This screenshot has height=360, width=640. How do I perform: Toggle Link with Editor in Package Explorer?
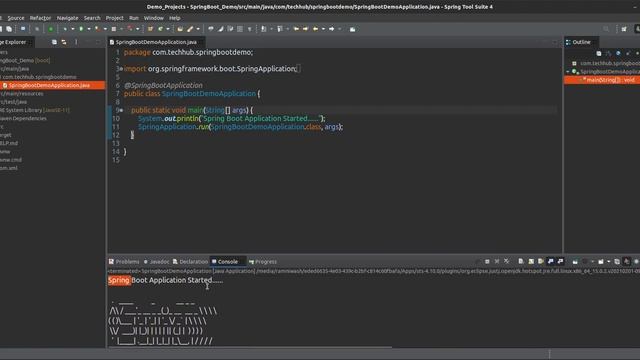coord(64,42)
